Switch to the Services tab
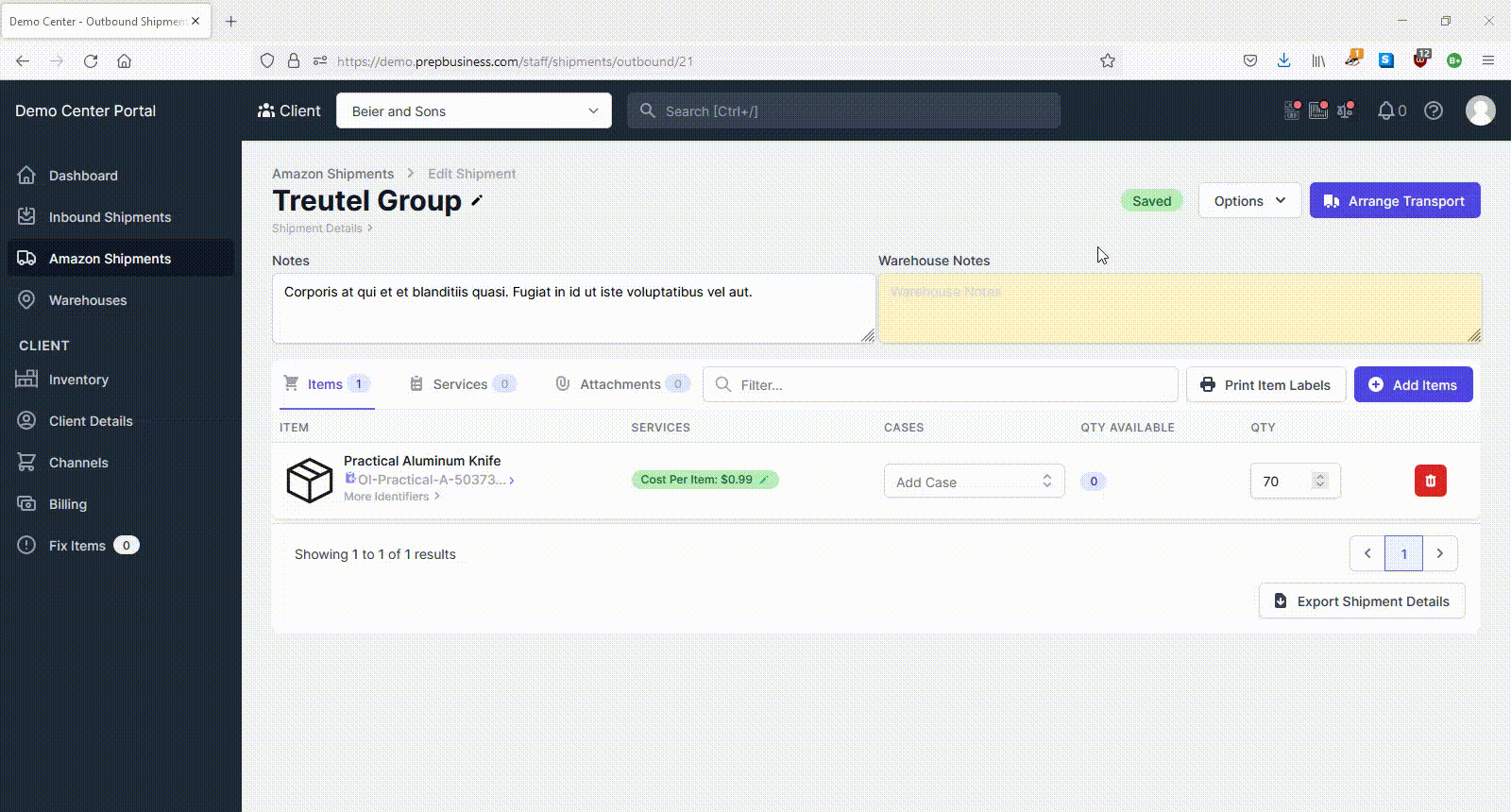Screen dimensions: 1511x812 point(462,384)
